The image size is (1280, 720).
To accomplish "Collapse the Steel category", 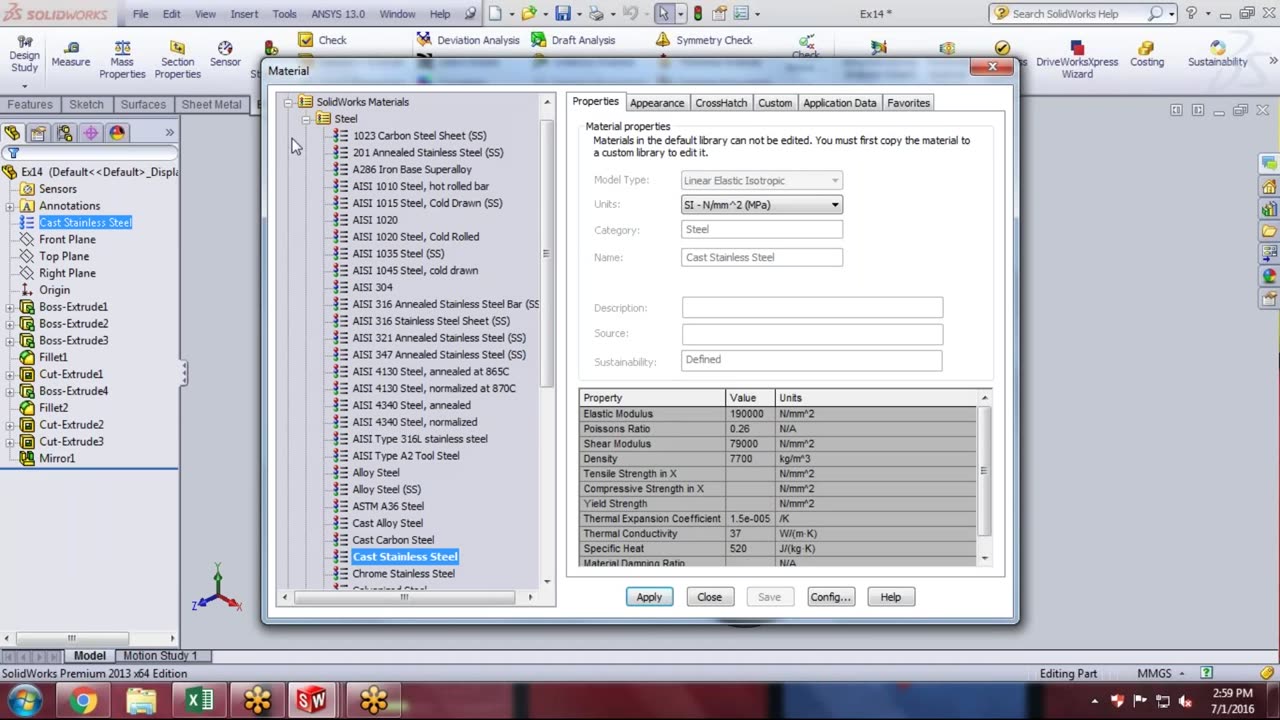I will [x=305, y=119].
